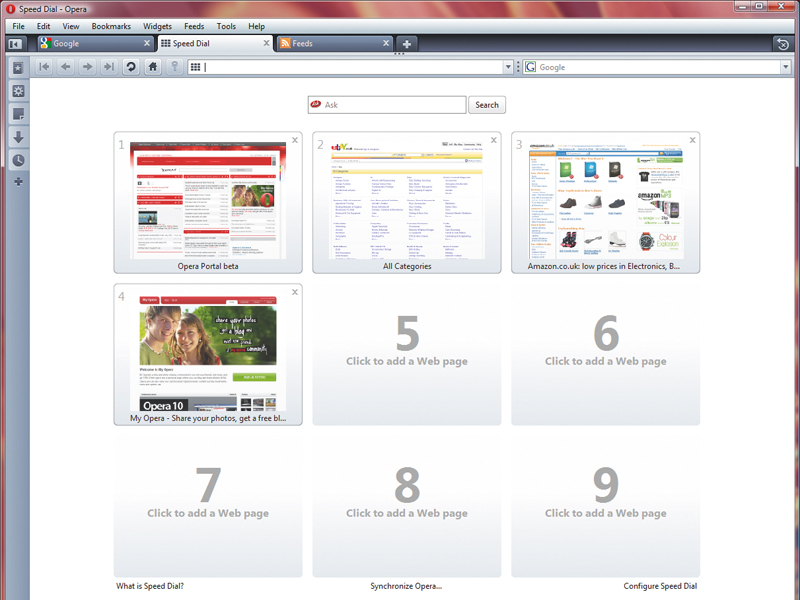Image resolution: width=800 pixels, height=600 pixels.
Task: Click the Fast Forward navigation button
Action: (x=109, y=67)
